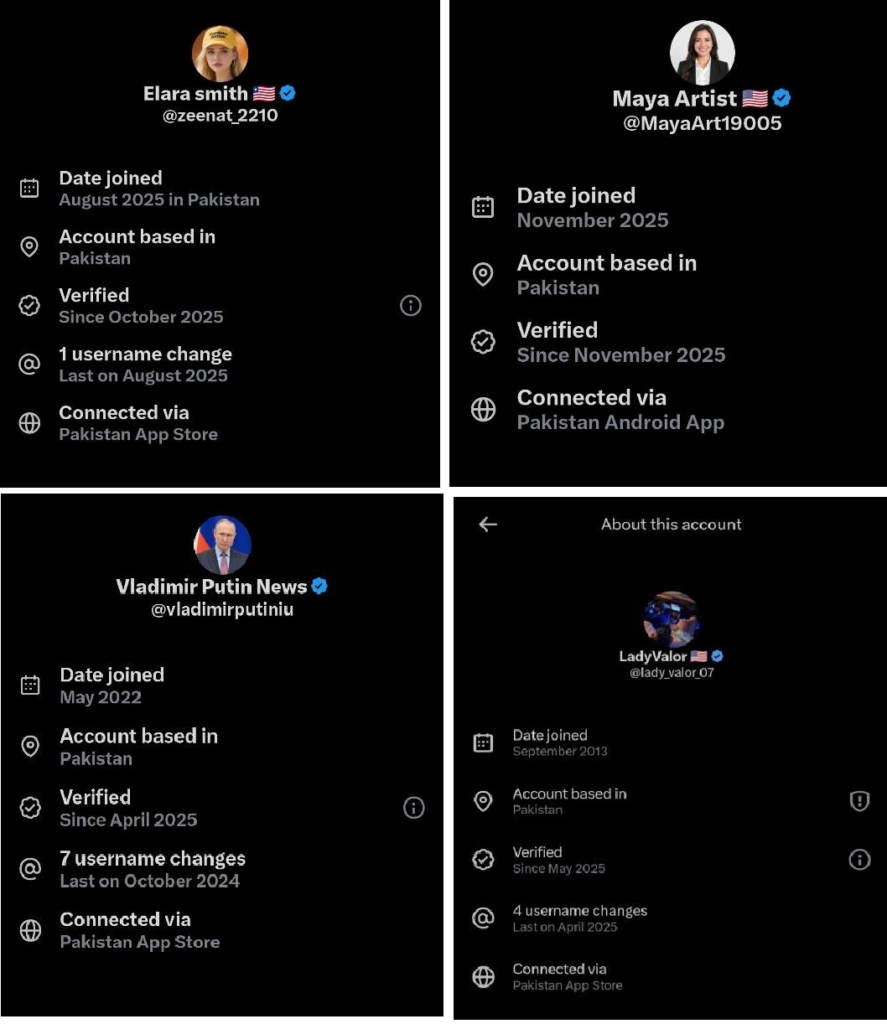Click the @vladimirputiniu handle
887x1024 pixels.
[222, 609]
